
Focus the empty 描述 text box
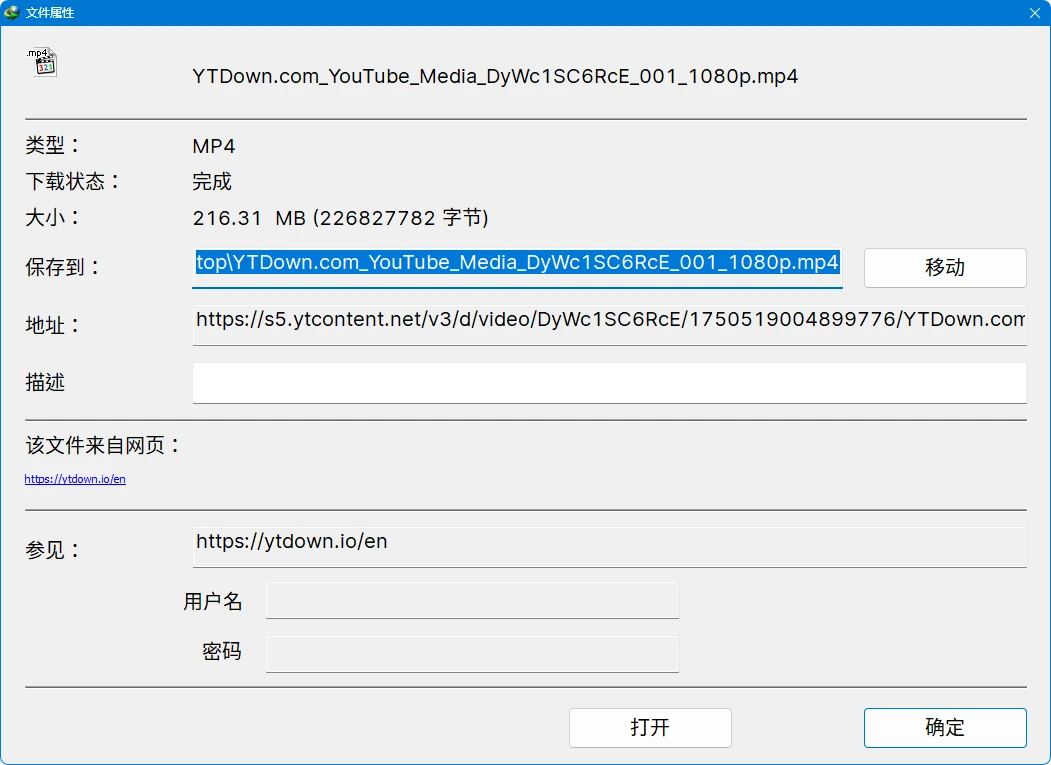click(x=609, y=383)
